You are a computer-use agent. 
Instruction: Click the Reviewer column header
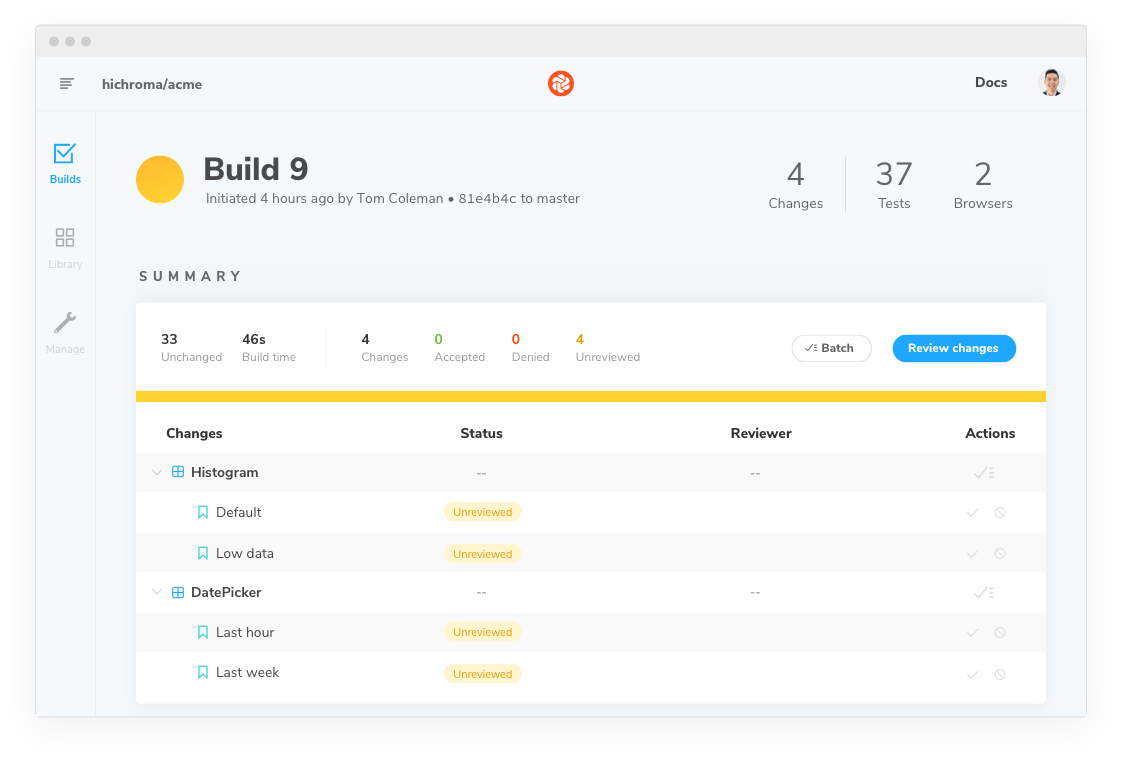pos(761,434)
